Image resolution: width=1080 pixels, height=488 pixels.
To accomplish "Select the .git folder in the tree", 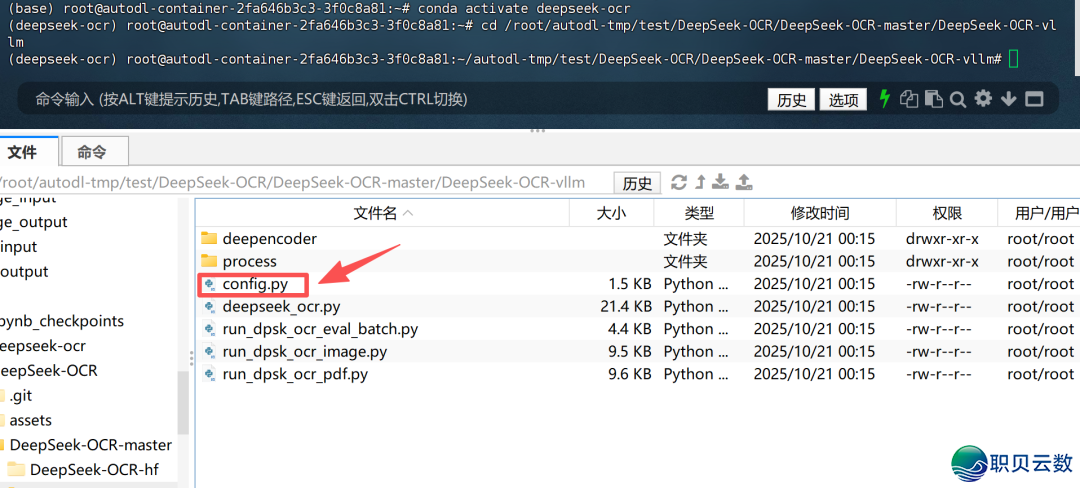I will click(x=21, y=396).
